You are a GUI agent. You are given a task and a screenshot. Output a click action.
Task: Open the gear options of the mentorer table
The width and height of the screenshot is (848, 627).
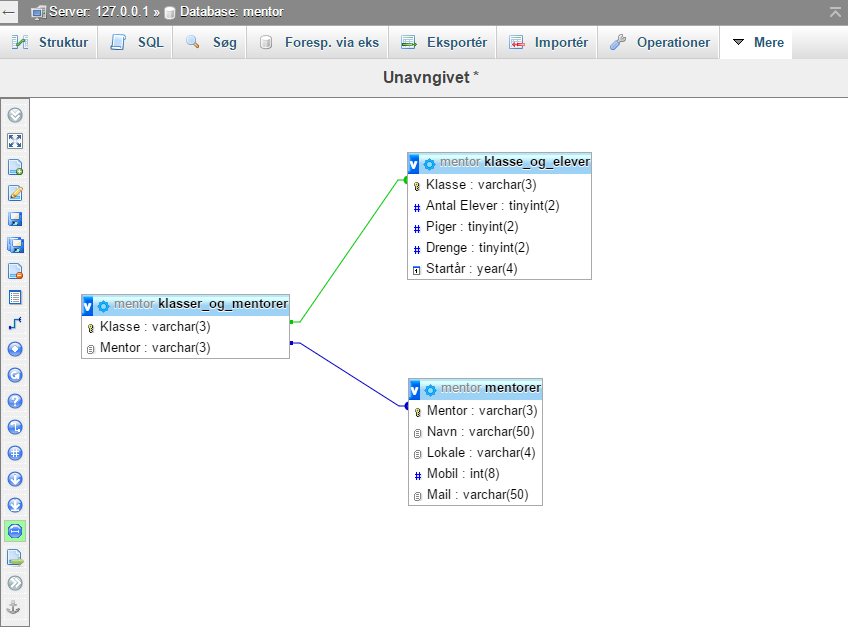[430, 390]
